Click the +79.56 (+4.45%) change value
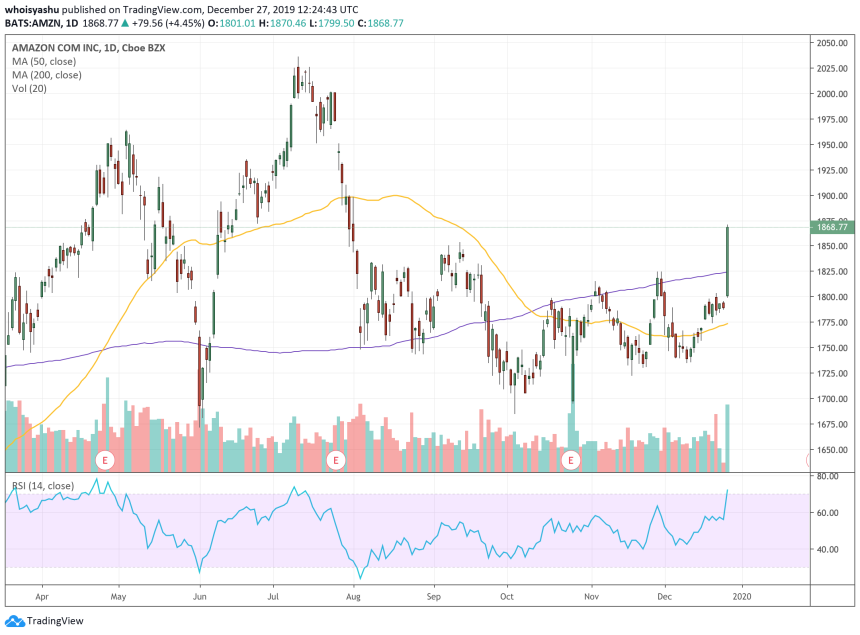Viewport: 860px width, 635px height. [x=168, y=23]
